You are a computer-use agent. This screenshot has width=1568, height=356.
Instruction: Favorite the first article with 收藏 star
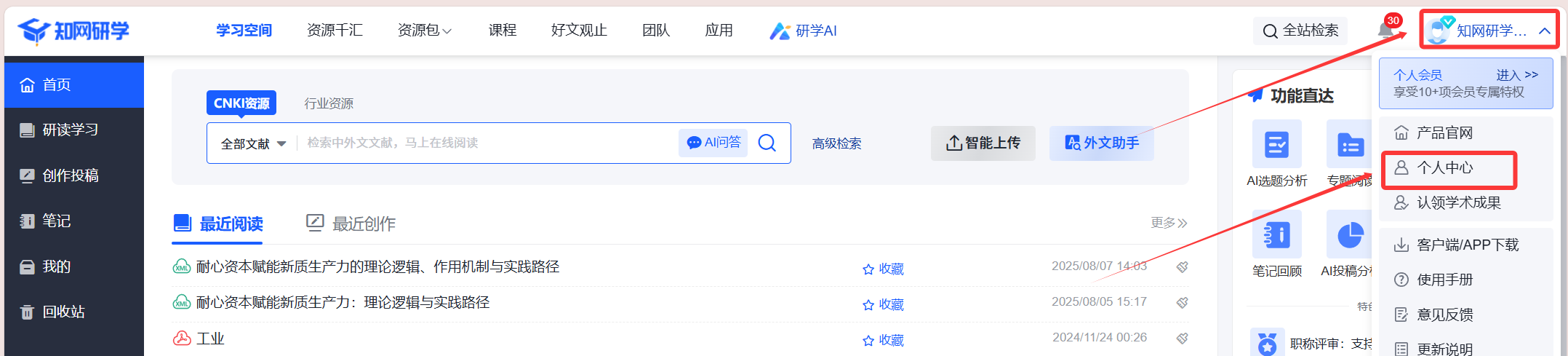(883, 269)
